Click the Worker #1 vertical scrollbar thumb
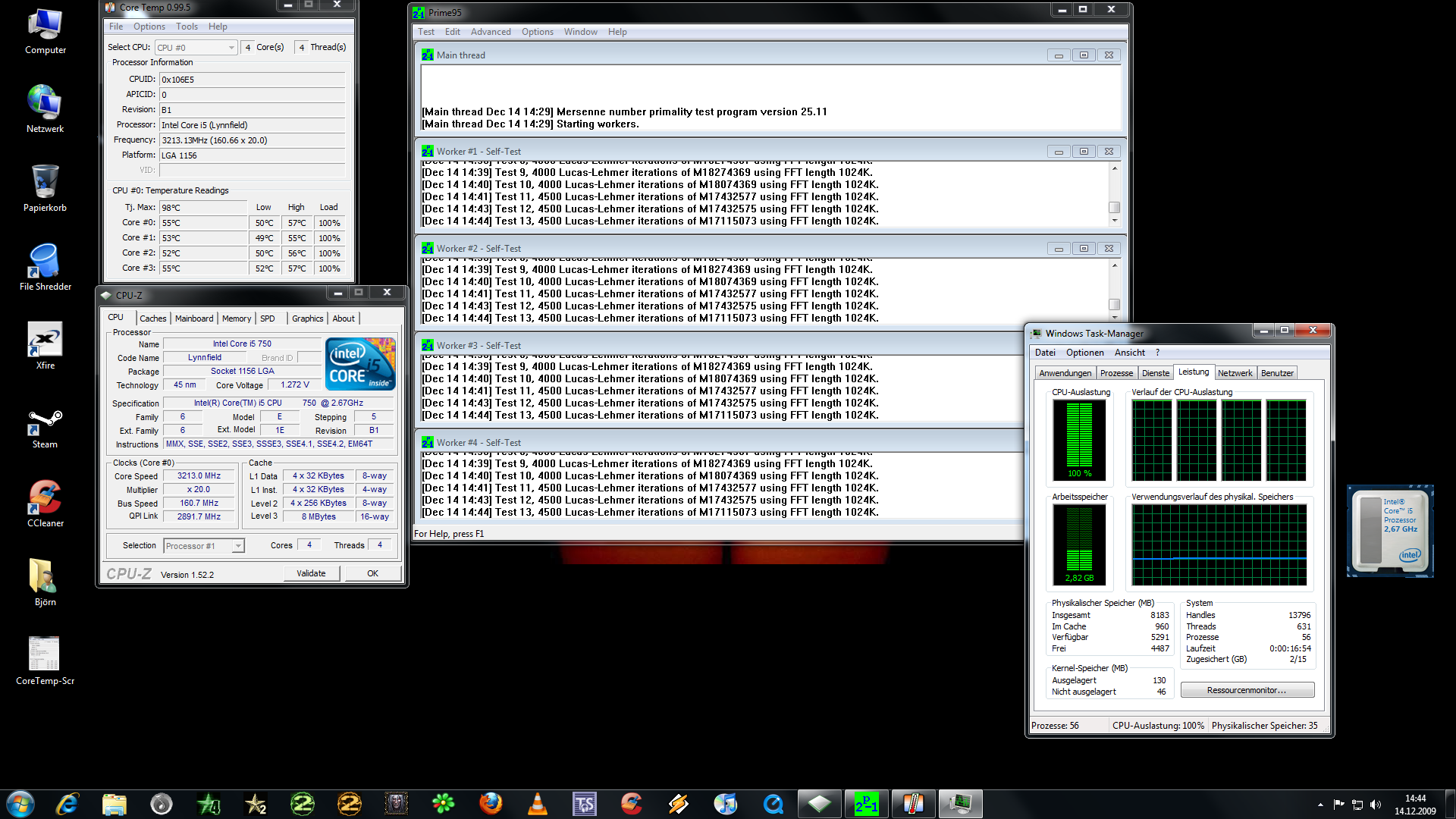This screenshot has height=819, width=1456. [1114, 207]
